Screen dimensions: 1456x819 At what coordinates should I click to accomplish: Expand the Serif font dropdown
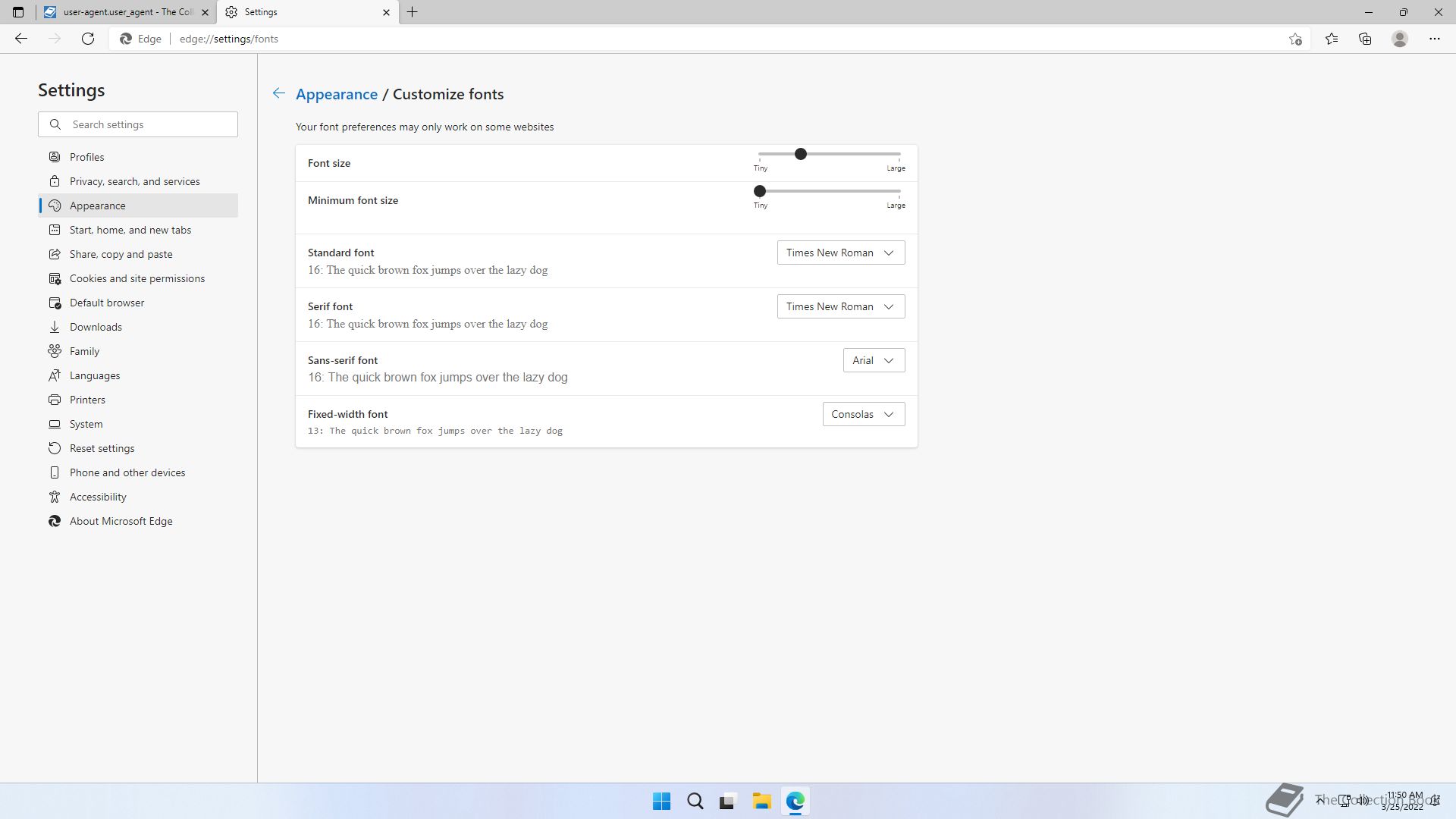pos(840,306)
